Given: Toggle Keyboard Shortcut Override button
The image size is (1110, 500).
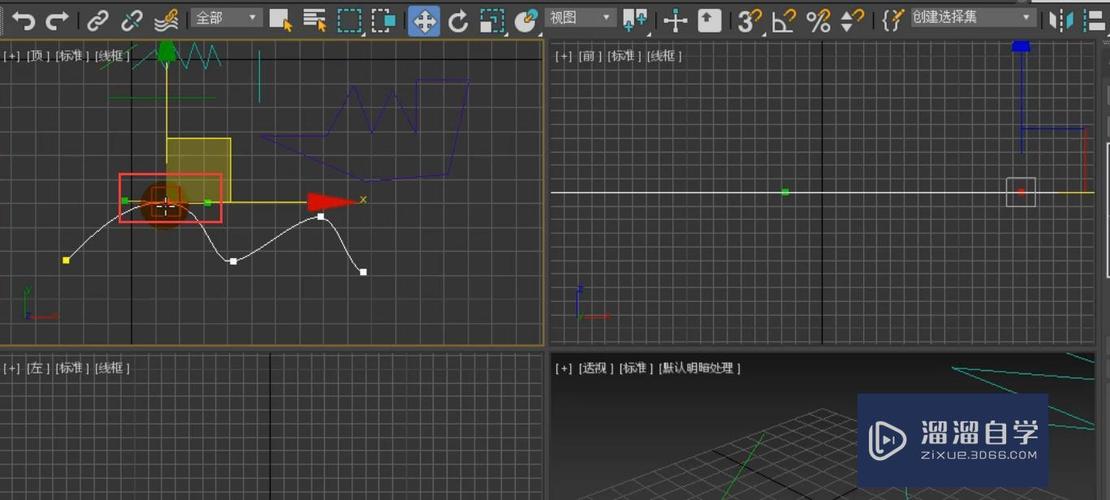Looking at the screenshot, I should [x=709, y=21].
